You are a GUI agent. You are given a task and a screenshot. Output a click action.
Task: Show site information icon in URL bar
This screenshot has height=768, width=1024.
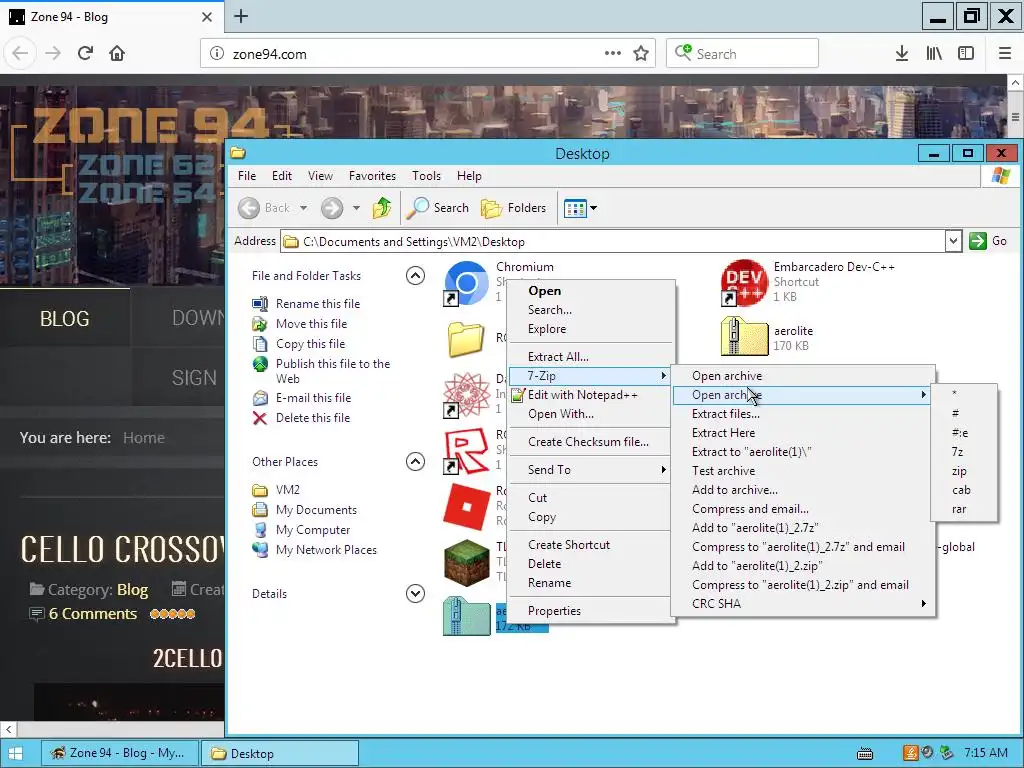217,54
